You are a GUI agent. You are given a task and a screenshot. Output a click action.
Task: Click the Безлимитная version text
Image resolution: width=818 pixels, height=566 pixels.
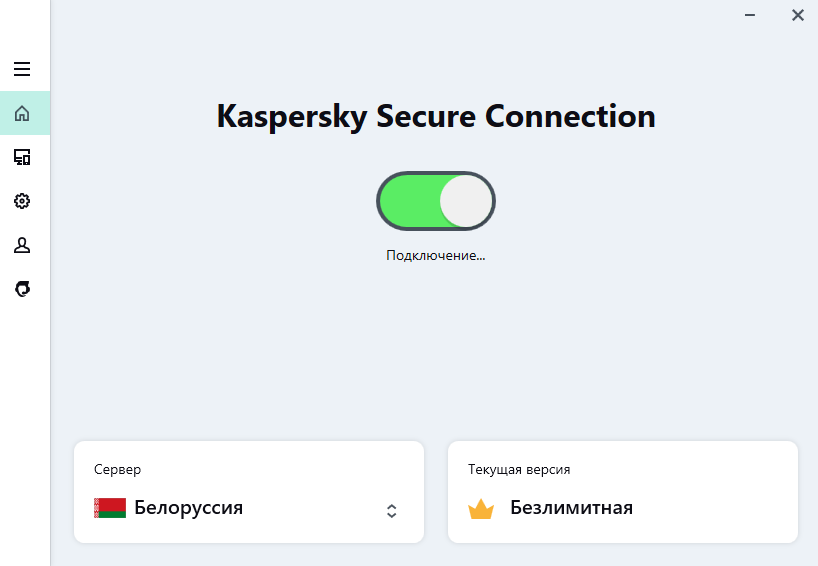[571, 508]
